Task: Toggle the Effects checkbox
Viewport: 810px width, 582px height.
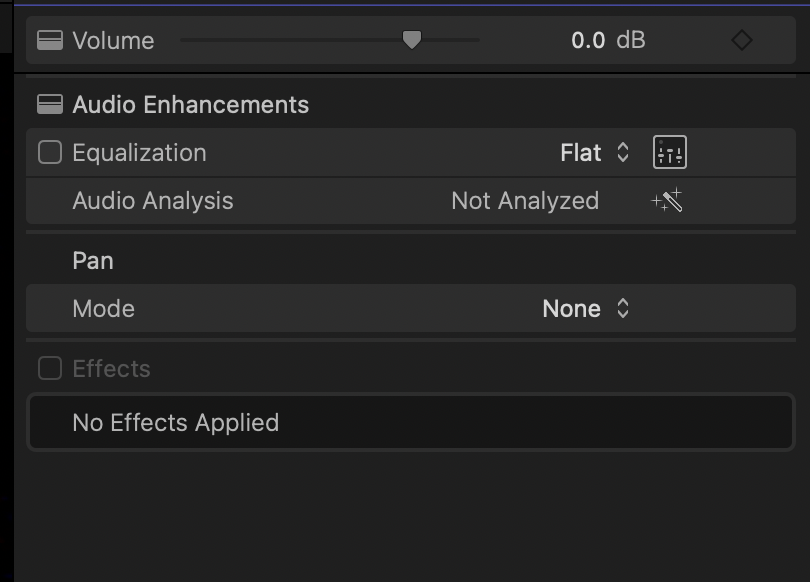Action: tap(49, 369)
